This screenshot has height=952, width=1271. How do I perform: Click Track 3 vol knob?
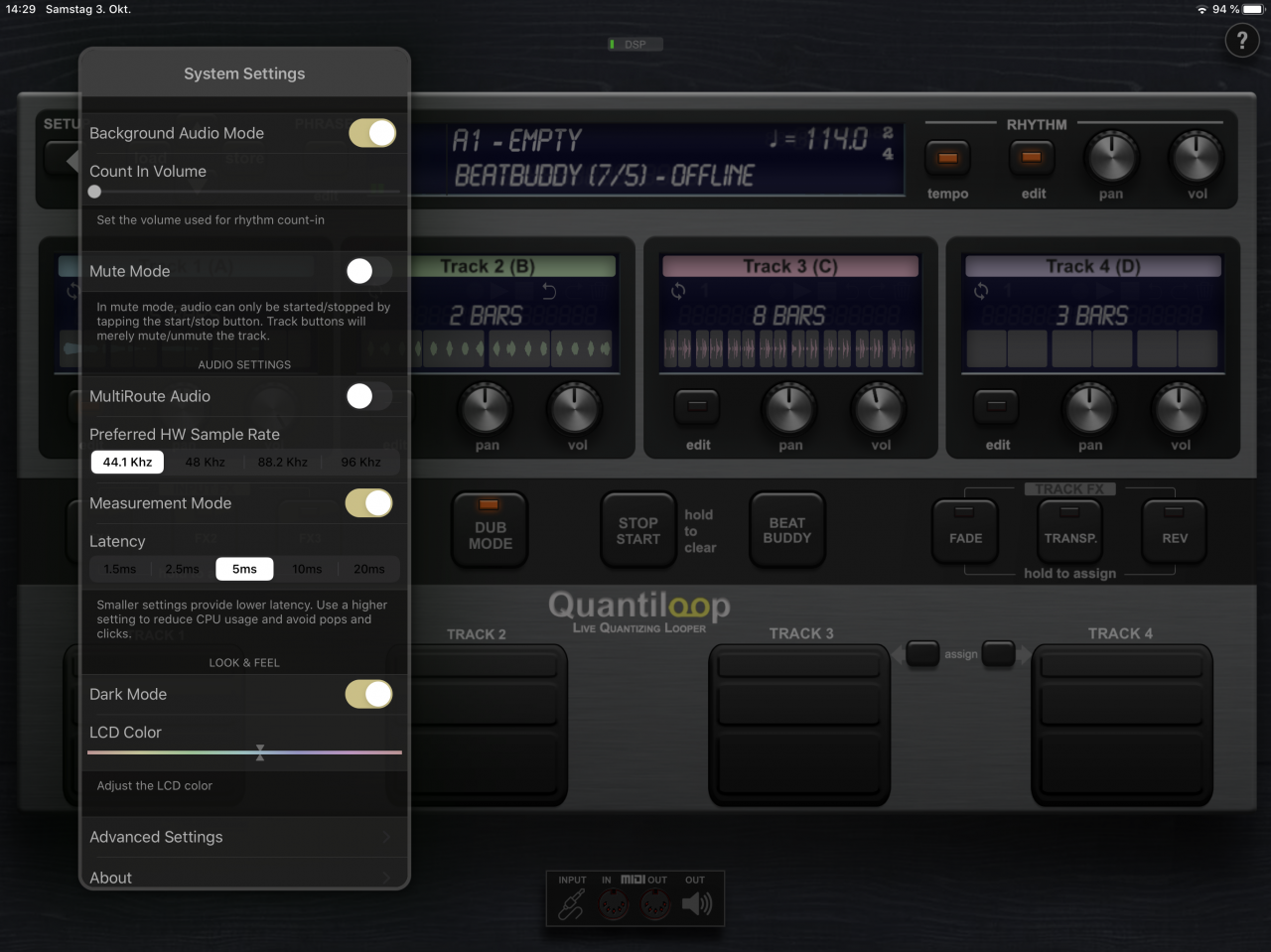pyautogui.click(x=880, y=407)
